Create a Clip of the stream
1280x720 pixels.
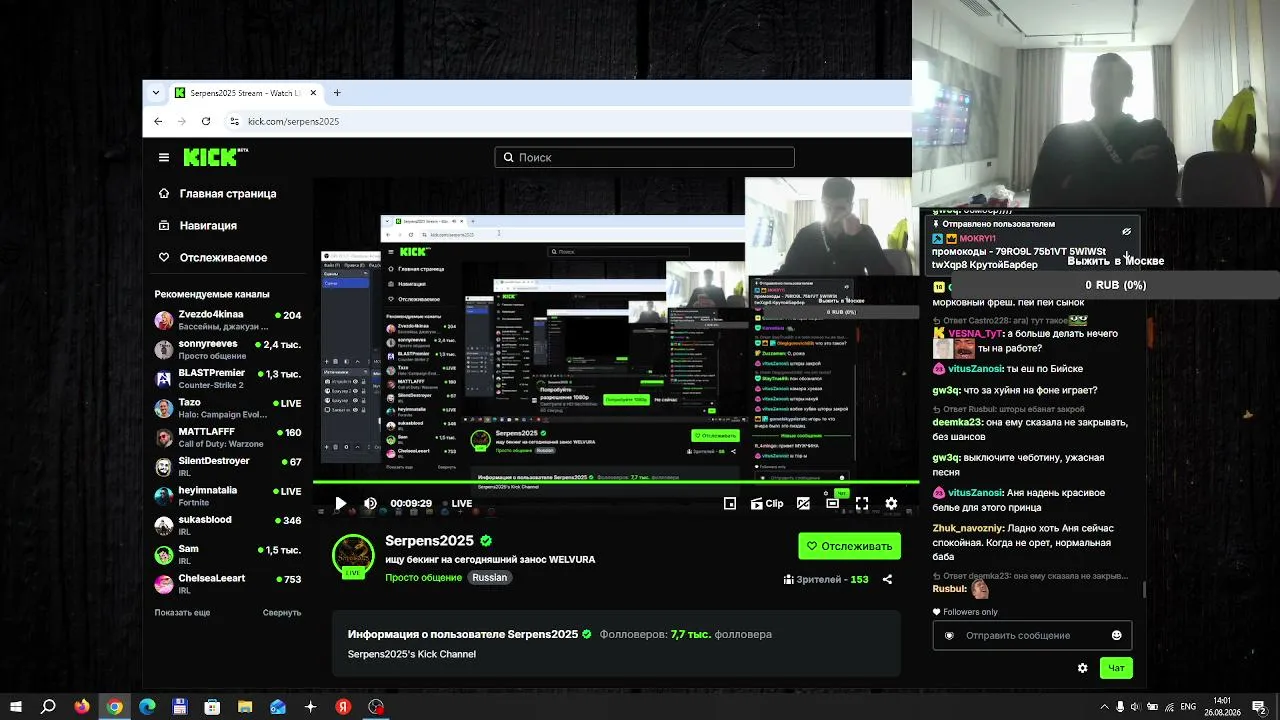tap(767, 504)
